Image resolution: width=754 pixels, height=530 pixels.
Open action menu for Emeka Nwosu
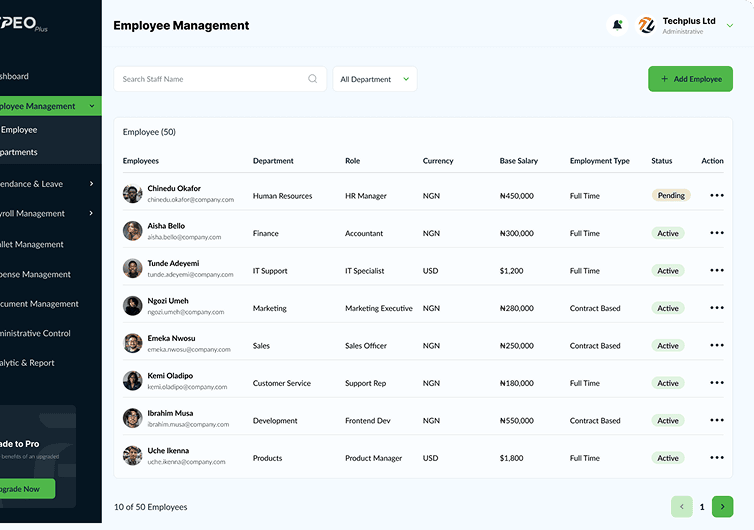(x=716, y=345)
